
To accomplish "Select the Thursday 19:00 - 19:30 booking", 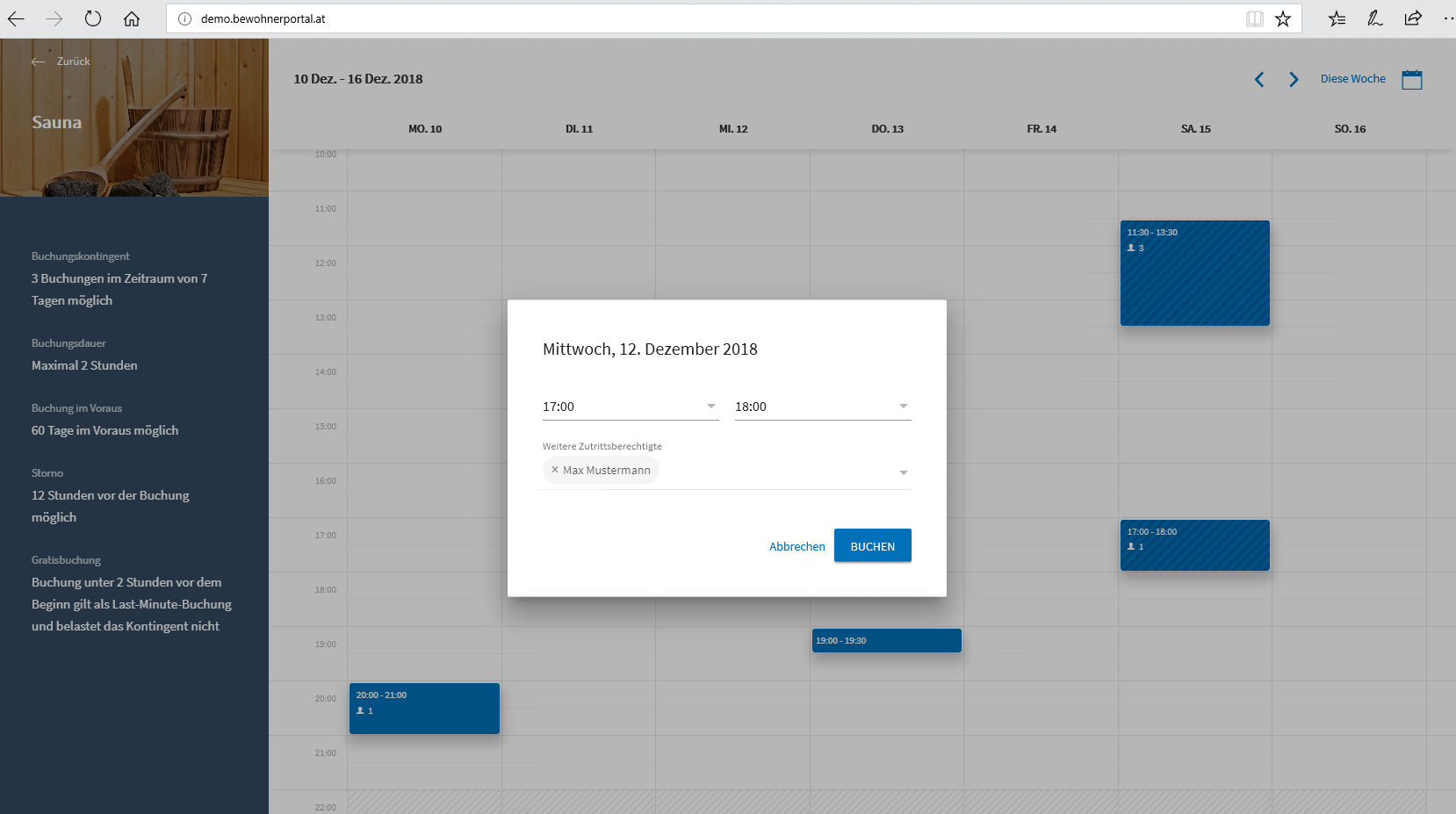I will tap(886, 641).
